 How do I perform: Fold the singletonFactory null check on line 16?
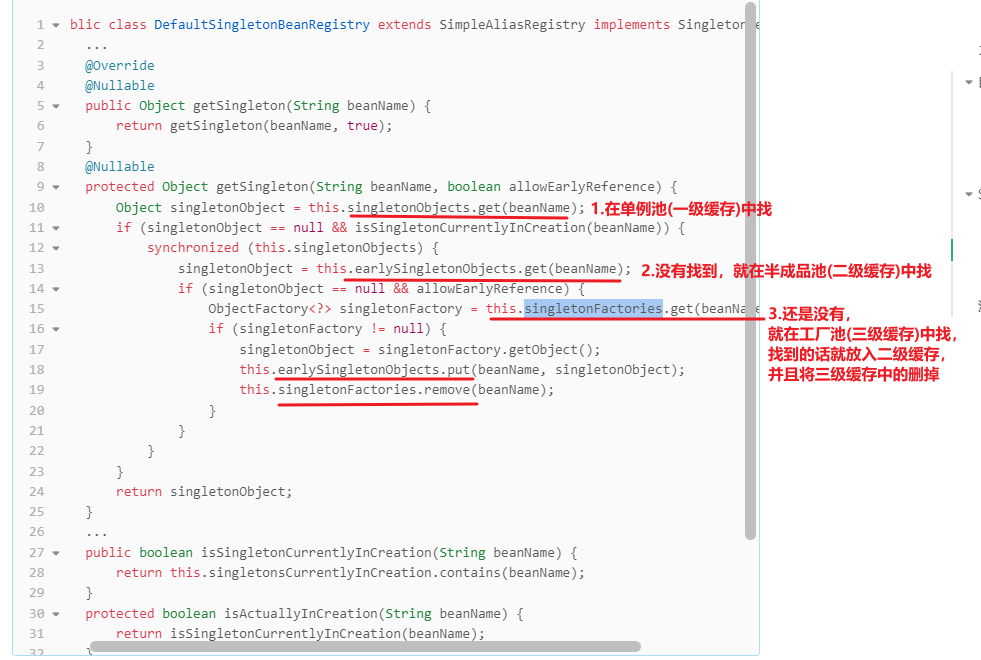(56, 329)
